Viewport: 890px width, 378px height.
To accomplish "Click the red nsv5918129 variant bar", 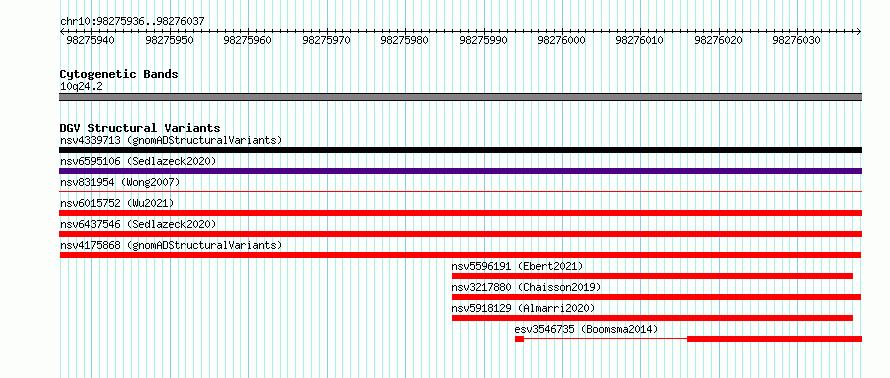I will (652, 318).
